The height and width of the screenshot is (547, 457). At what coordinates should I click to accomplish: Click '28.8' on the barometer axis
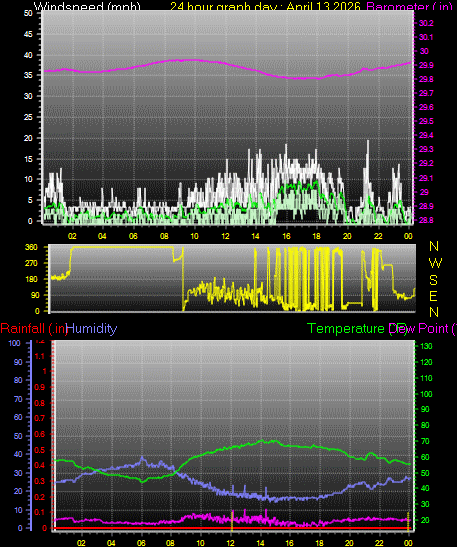426,220
